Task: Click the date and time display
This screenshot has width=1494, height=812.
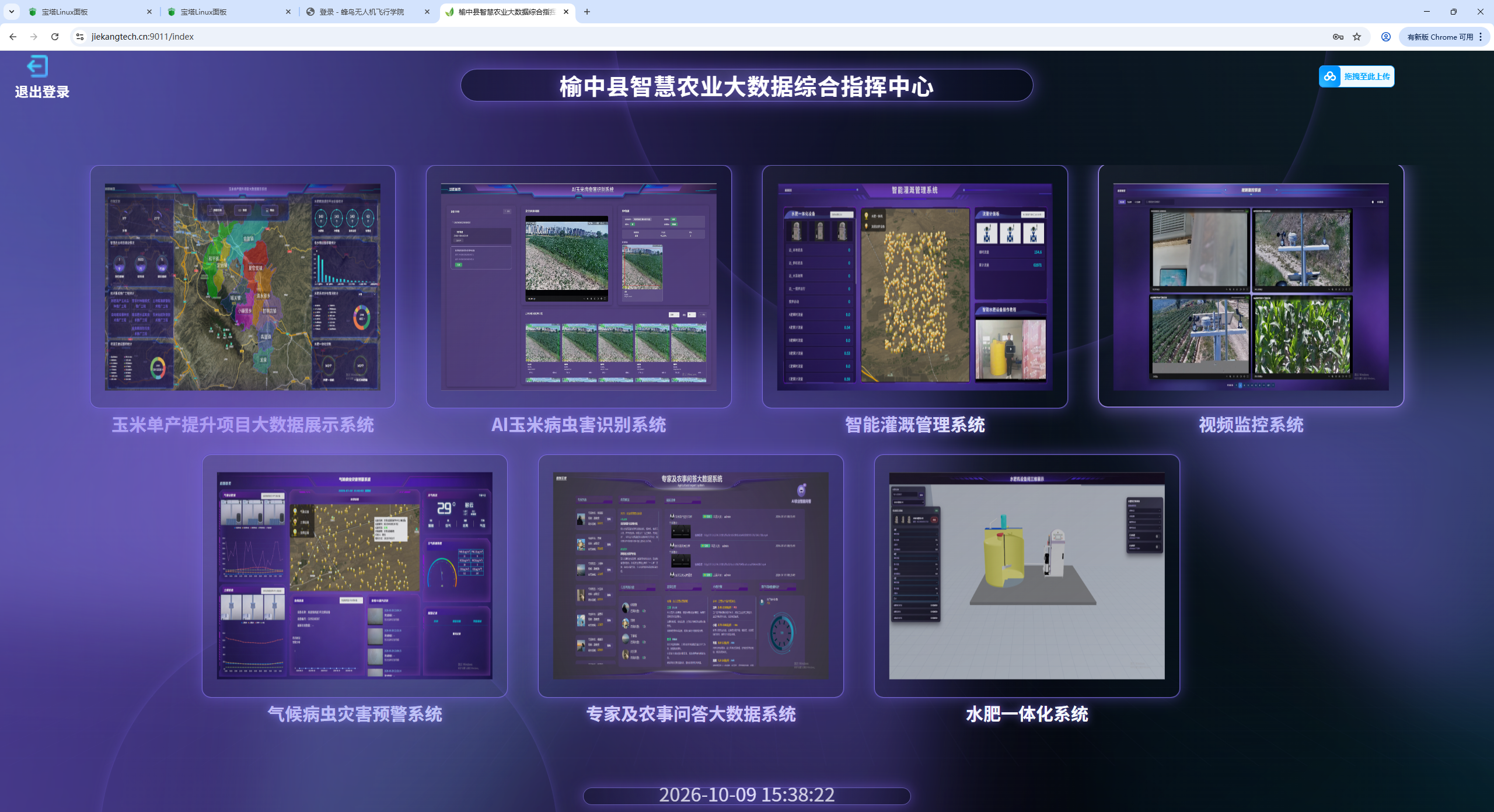Action: tap(746, 794)
